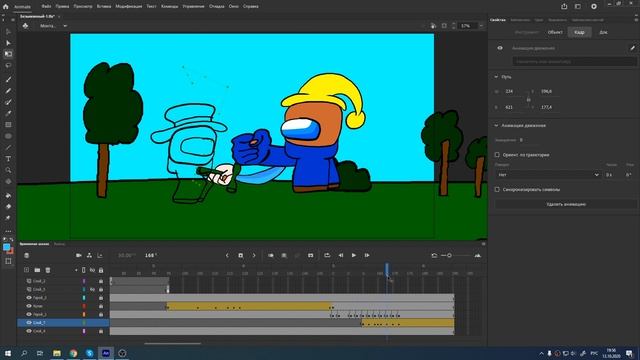Lock all layers via header lock icon
The height and width of the screenshot is (360, 640).
pyautogui.click(x=101, y=270)
